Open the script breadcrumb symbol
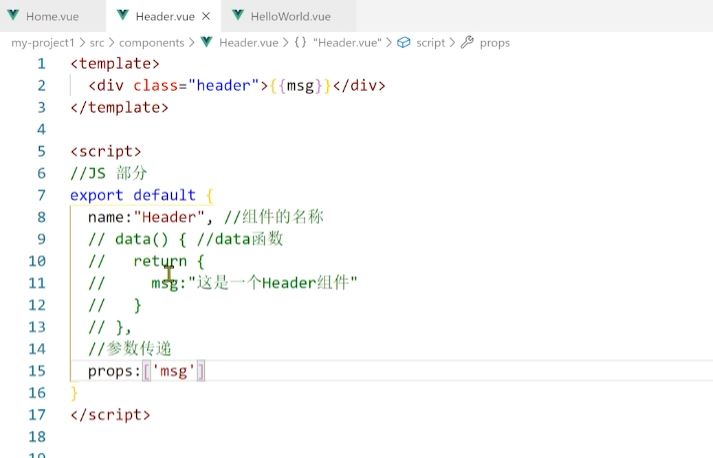Screen dimensions: 713x458 [x=430, y=43]
